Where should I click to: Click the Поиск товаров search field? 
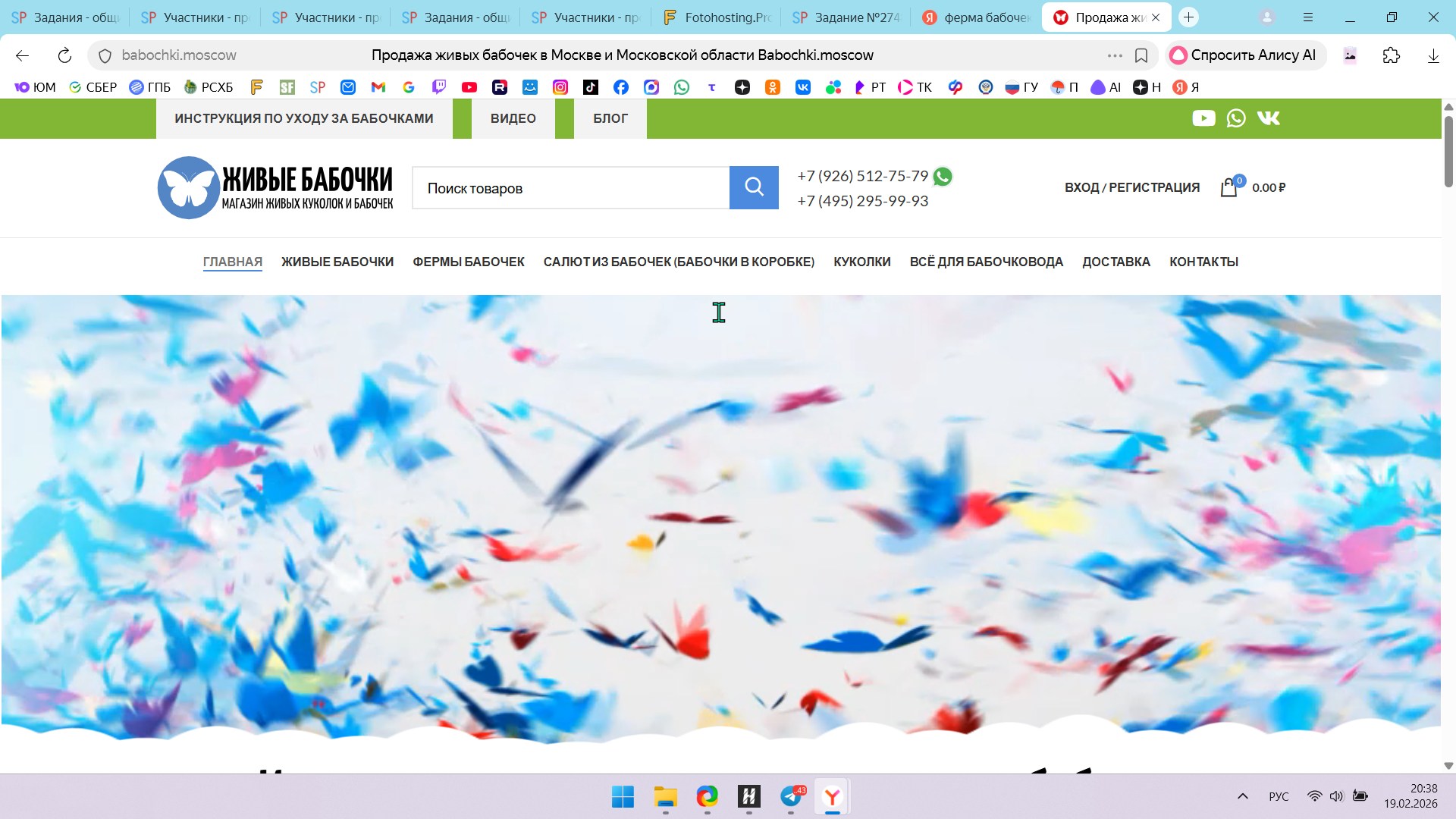click(570, 188)
